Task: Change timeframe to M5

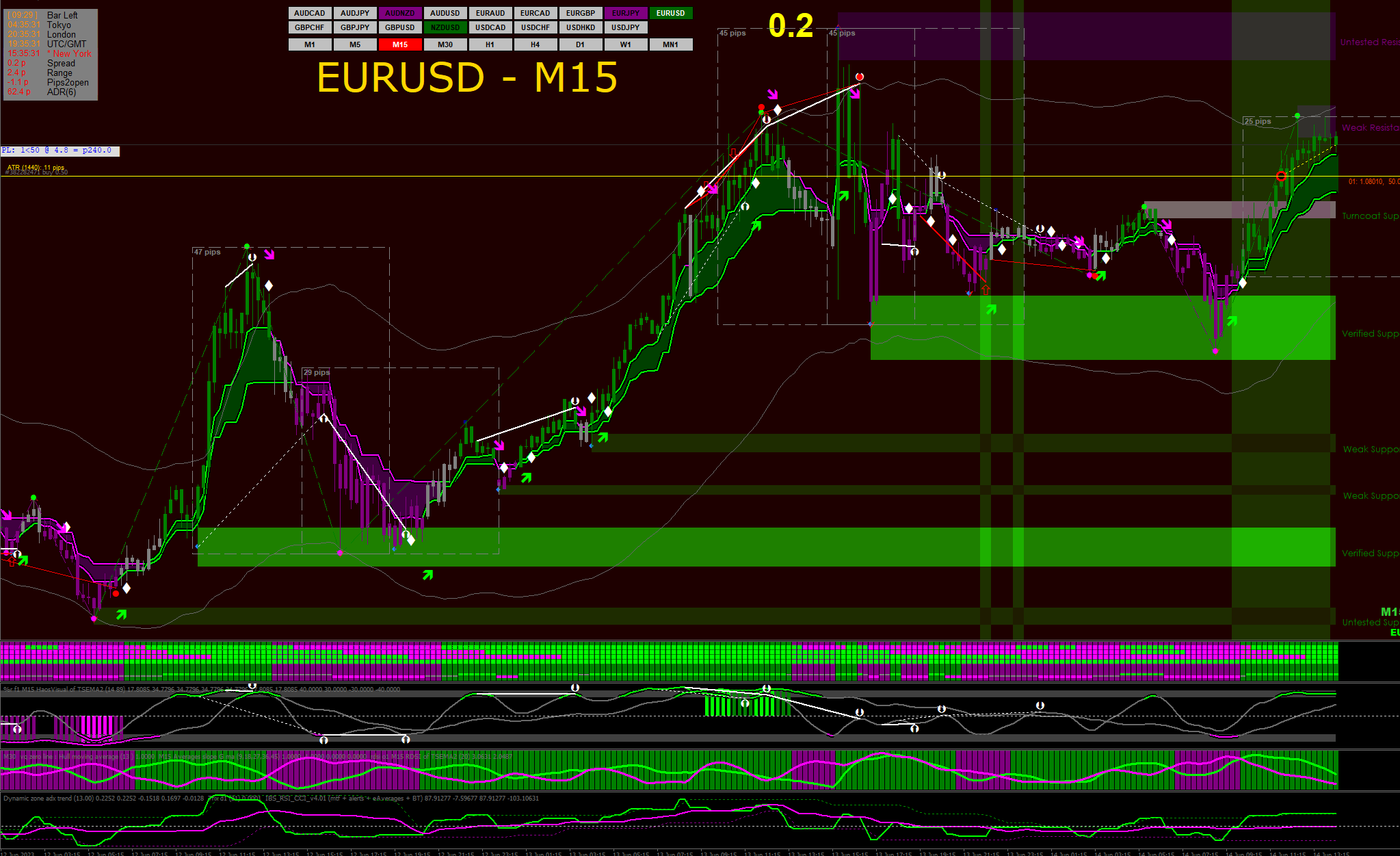Action: click(x=355, y=44)
